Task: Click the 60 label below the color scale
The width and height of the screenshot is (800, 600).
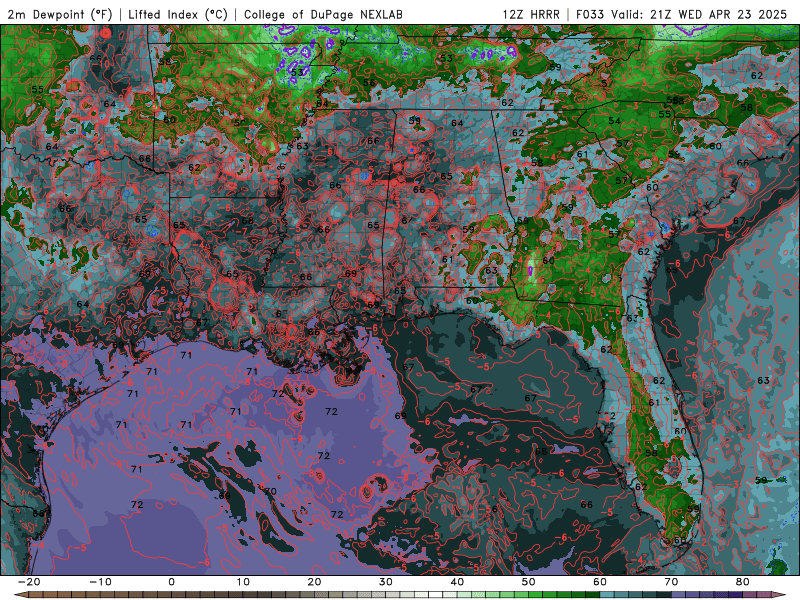Action: [600, 582]
